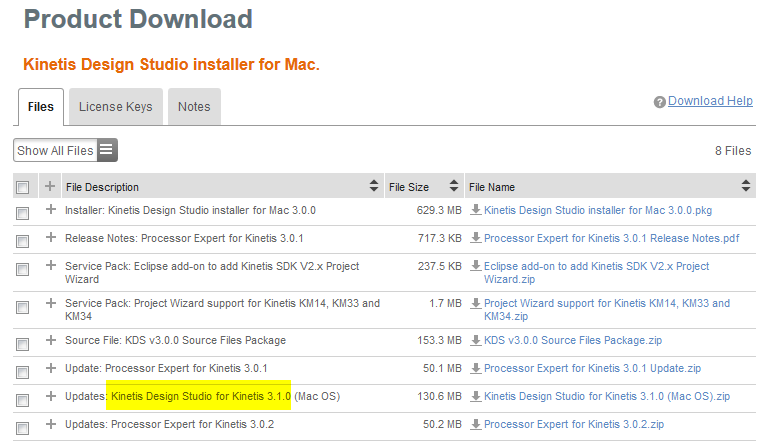Click 'Source File: KDS v3.0.0 Source Files Package' description

pyautogui.click(x=175, y=340)
